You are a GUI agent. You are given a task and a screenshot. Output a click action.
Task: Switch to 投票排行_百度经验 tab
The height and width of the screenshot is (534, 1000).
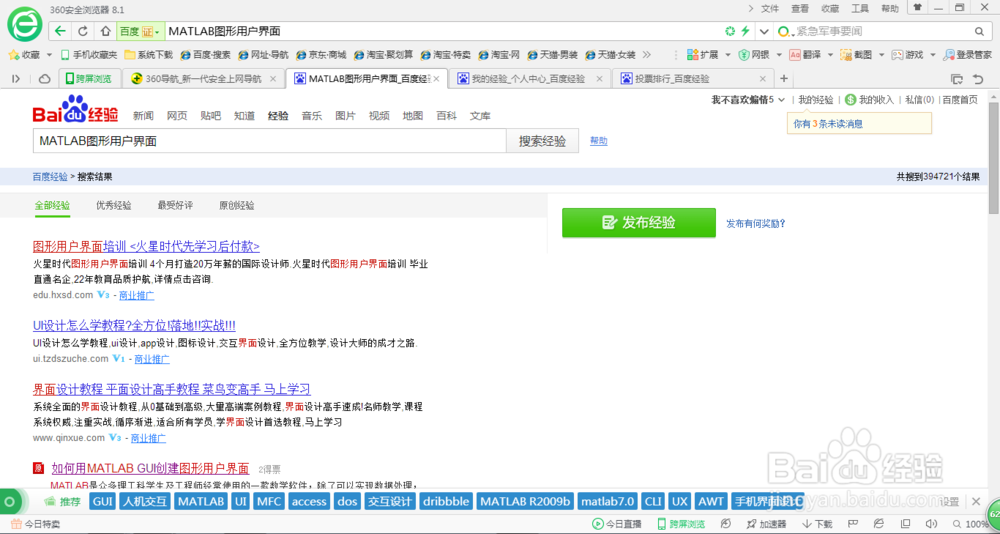click(692, 79)
